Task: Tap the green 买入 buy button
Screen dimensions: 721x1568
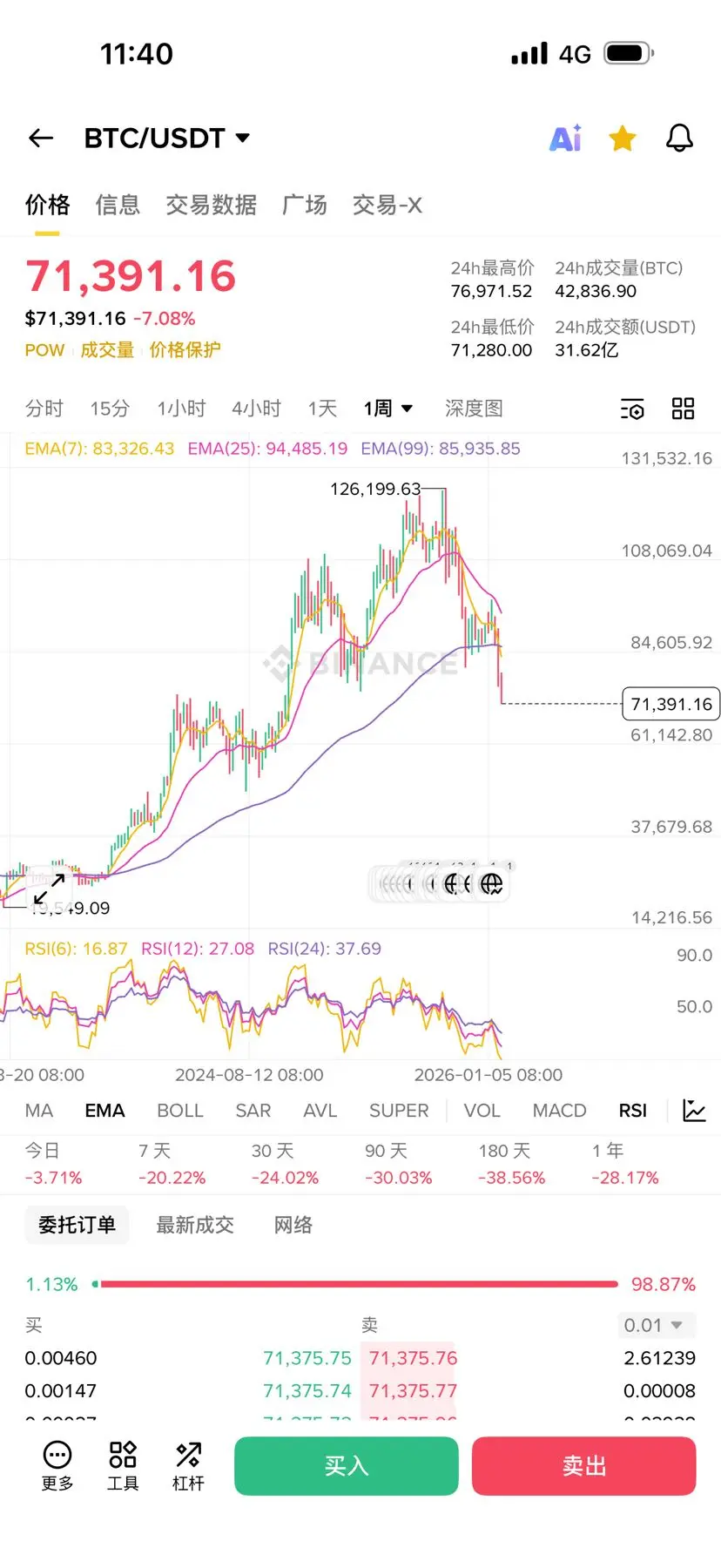Action: tap(347, 1466)
